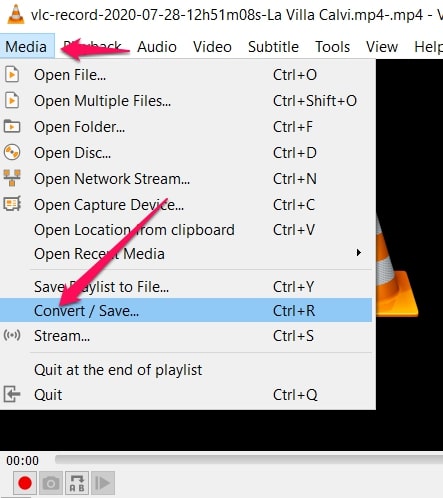Toggle the A-B loop button
Image resolution: width=443 pixels, height=498 pixels.
pos(77,483)
